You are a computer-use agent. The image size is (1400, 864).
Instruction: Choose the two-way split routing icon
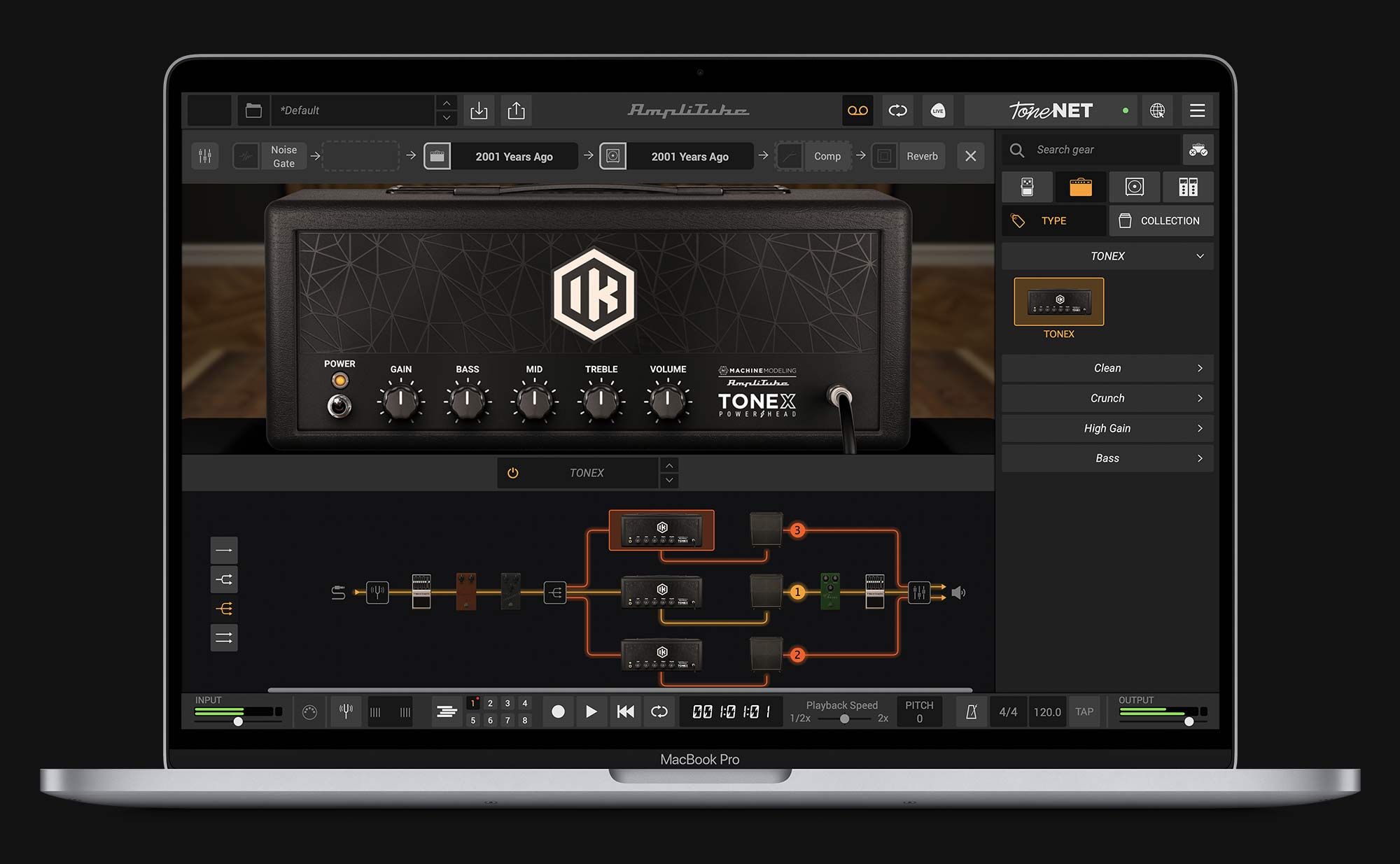(x=224, y=579)
